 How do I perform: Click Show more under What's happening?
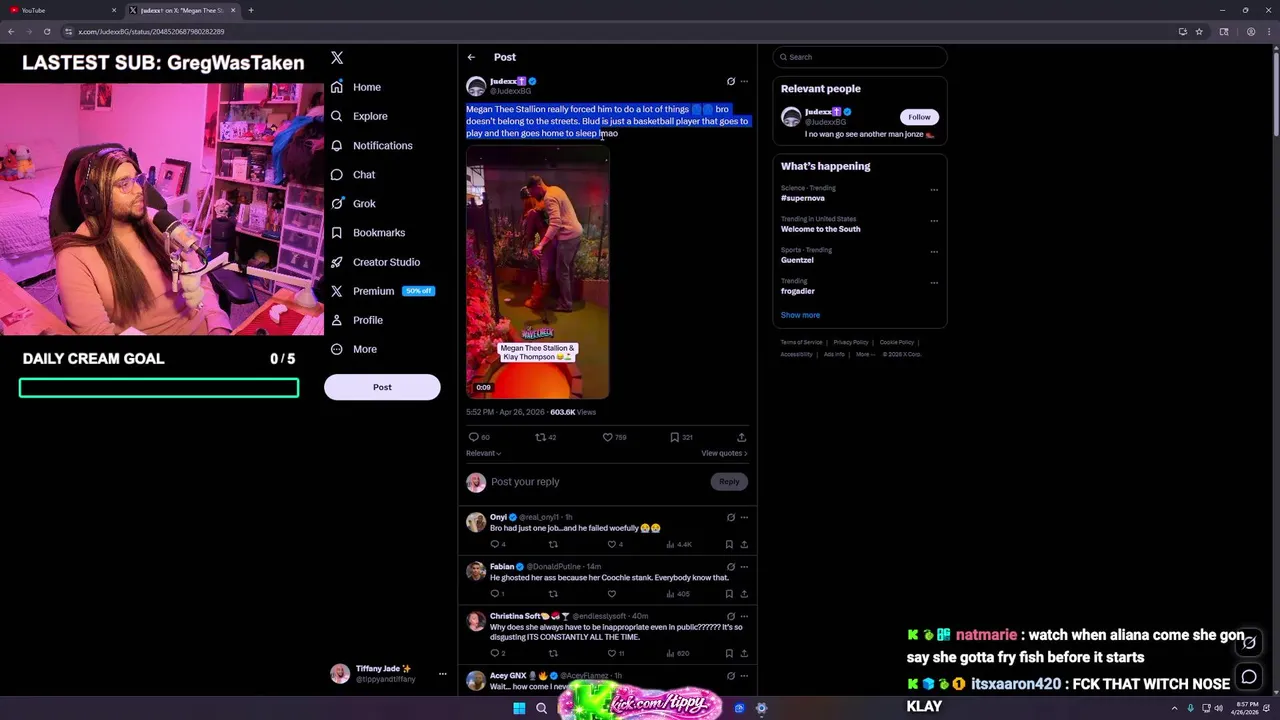click(x=800, y=315)
